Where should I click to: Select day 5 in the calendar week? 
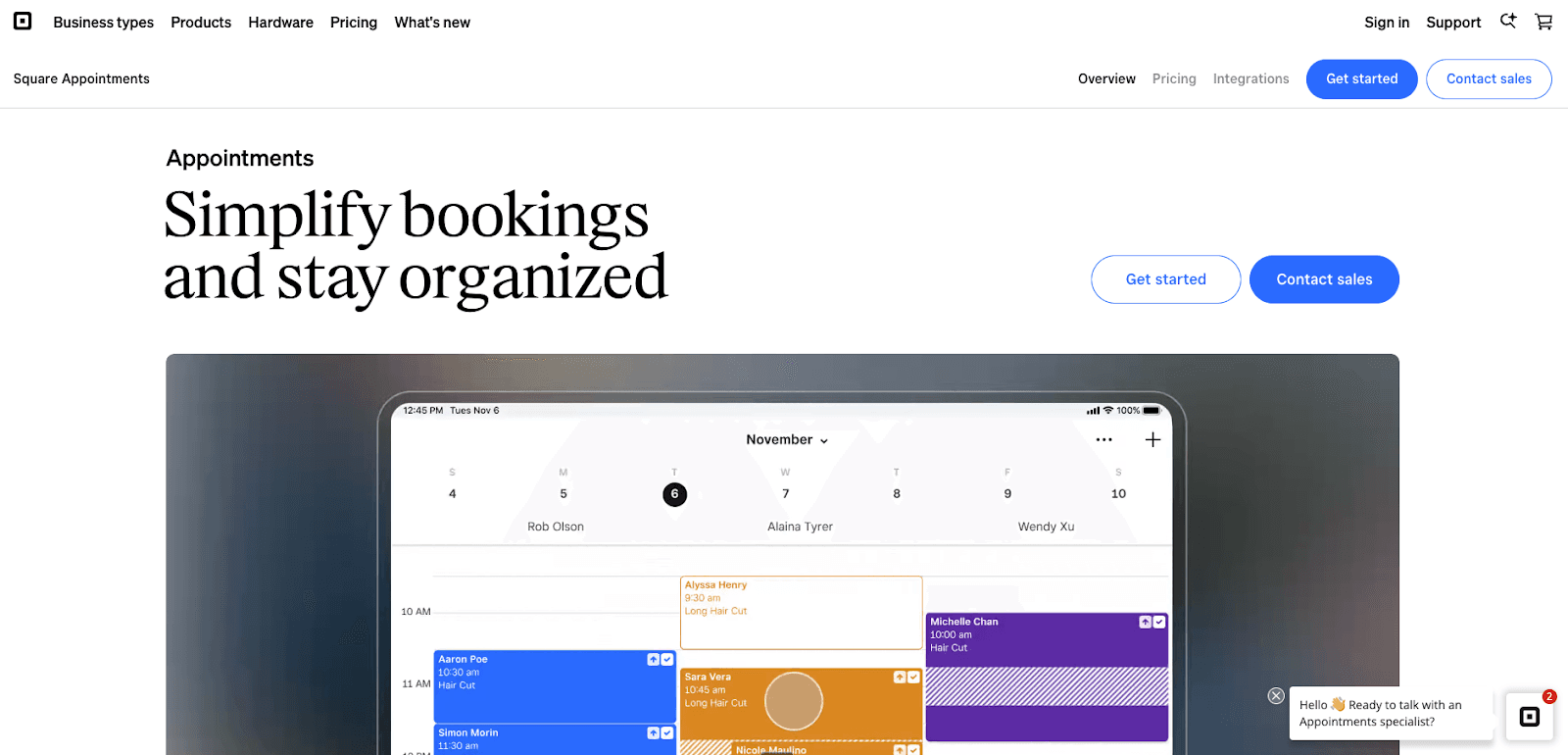(563, 494)
